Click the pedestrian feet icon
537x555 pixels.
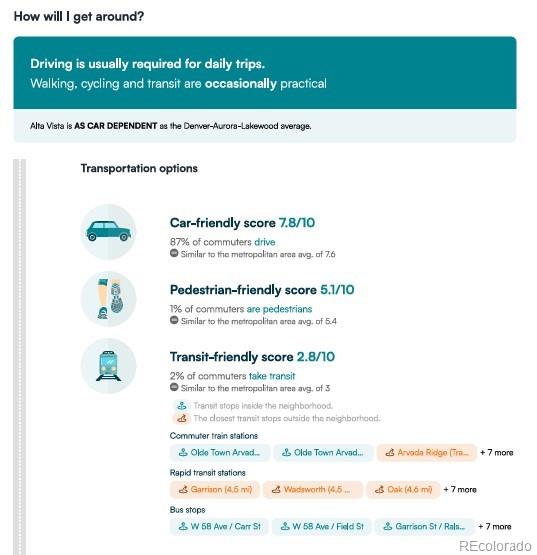(108, 299)
